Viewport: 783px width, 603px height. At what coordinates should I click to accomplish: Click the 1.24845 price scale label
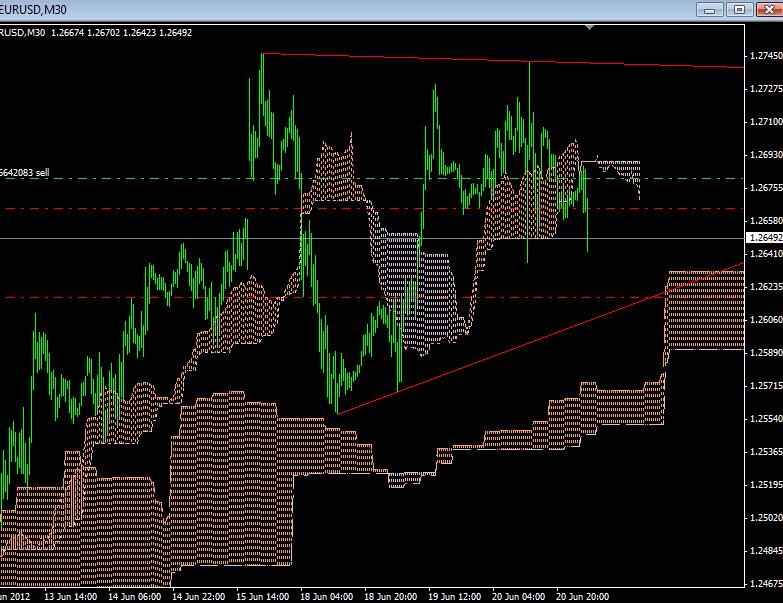tap(766, 551)
